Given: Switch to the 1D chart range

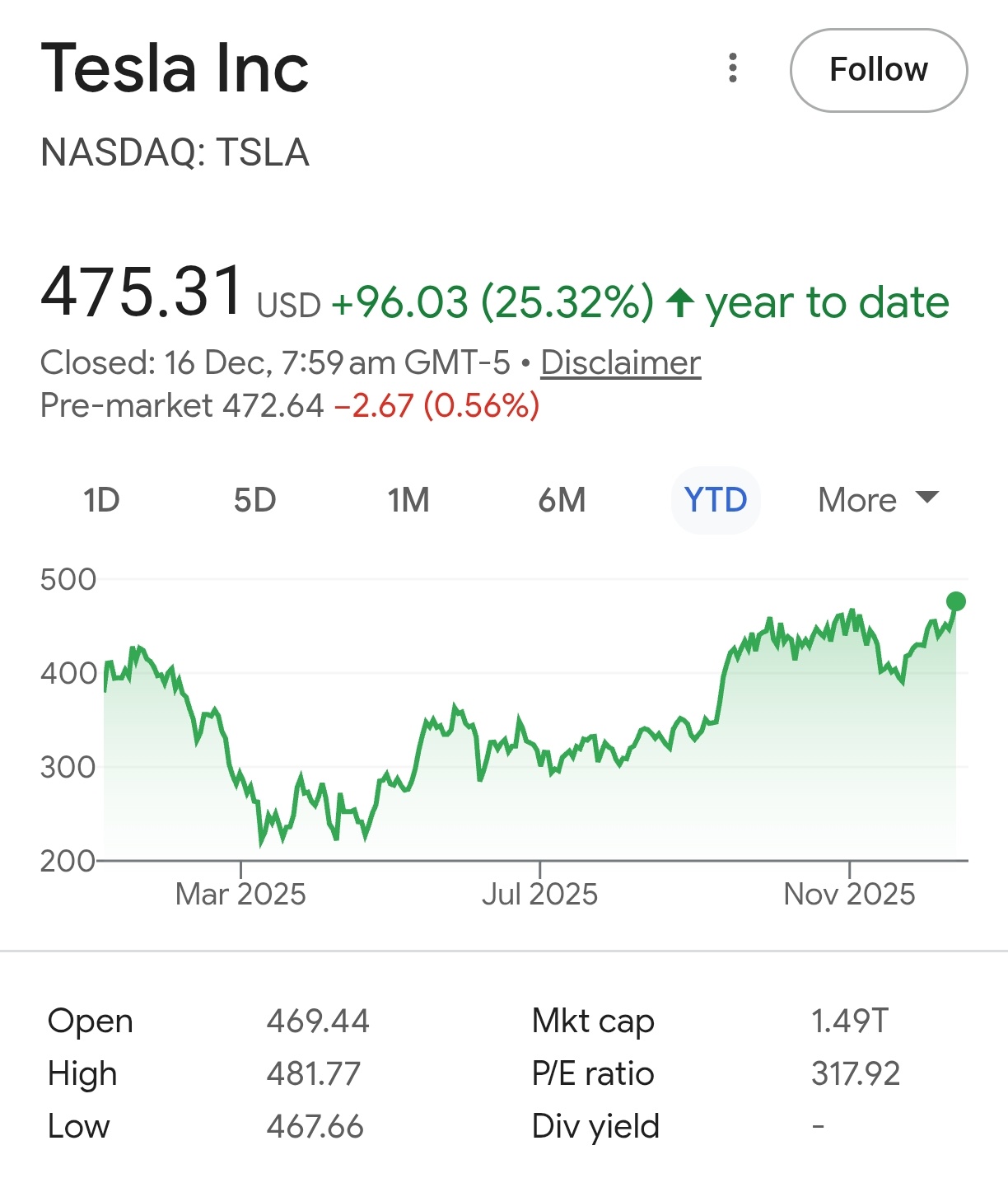Looking at the screenshot, I should [101, 500].
